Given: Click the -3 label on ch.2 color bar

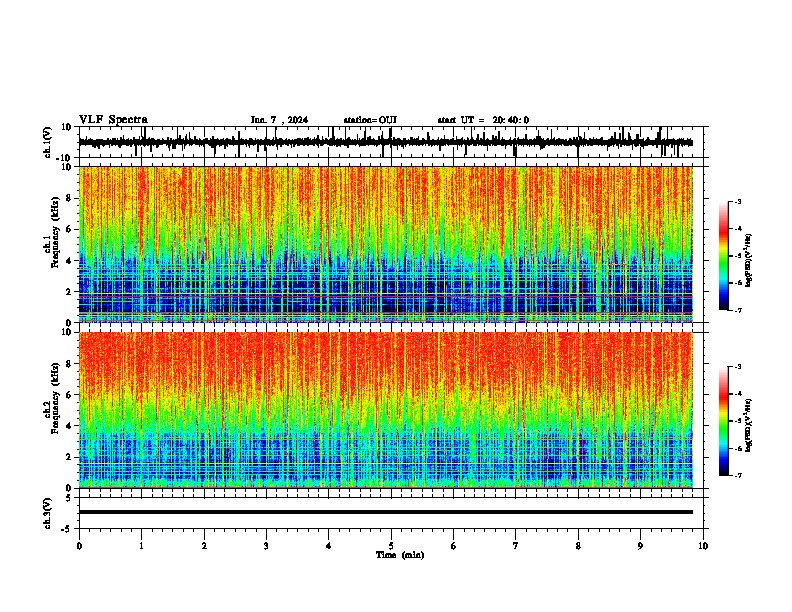Looking at the screenshot, I should click(x=738, y=367).
